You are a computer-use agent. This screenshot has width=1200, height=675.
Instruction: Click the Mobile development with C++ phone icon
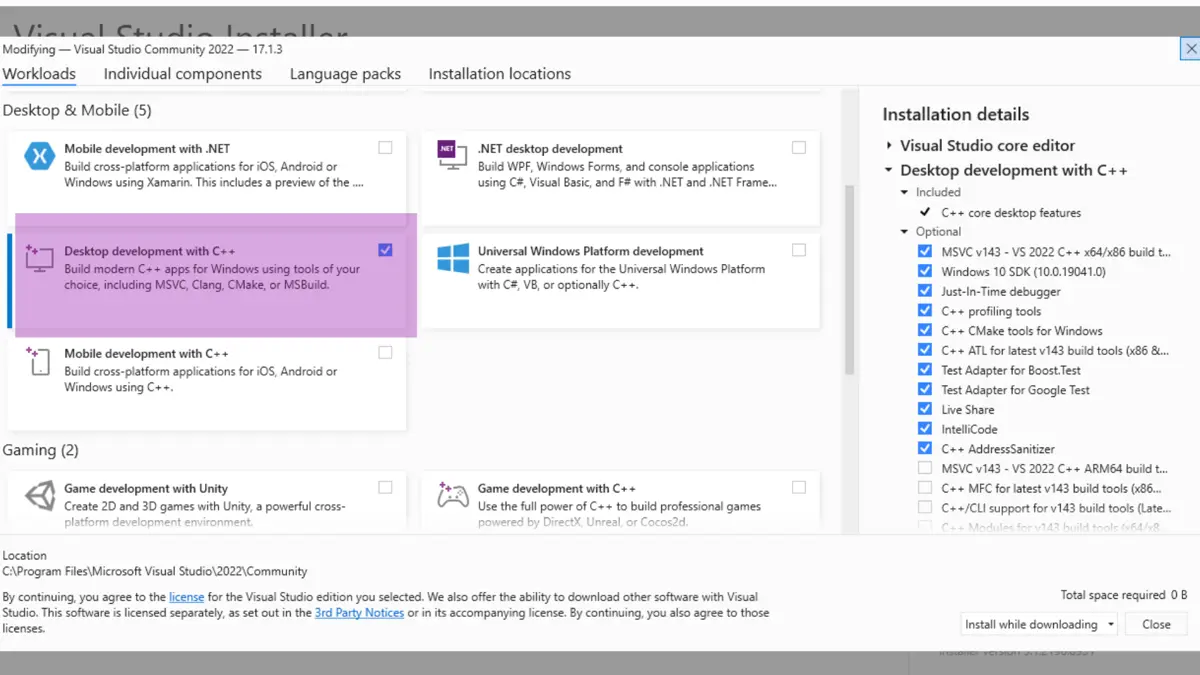coord(39,361)
